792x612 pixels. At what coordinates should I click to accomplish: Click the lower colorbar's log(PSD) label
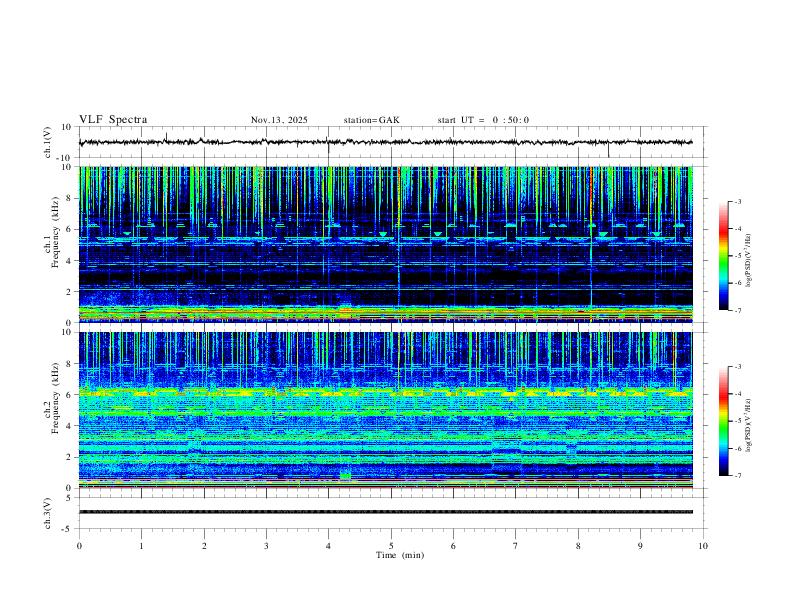tap(749, 426)
